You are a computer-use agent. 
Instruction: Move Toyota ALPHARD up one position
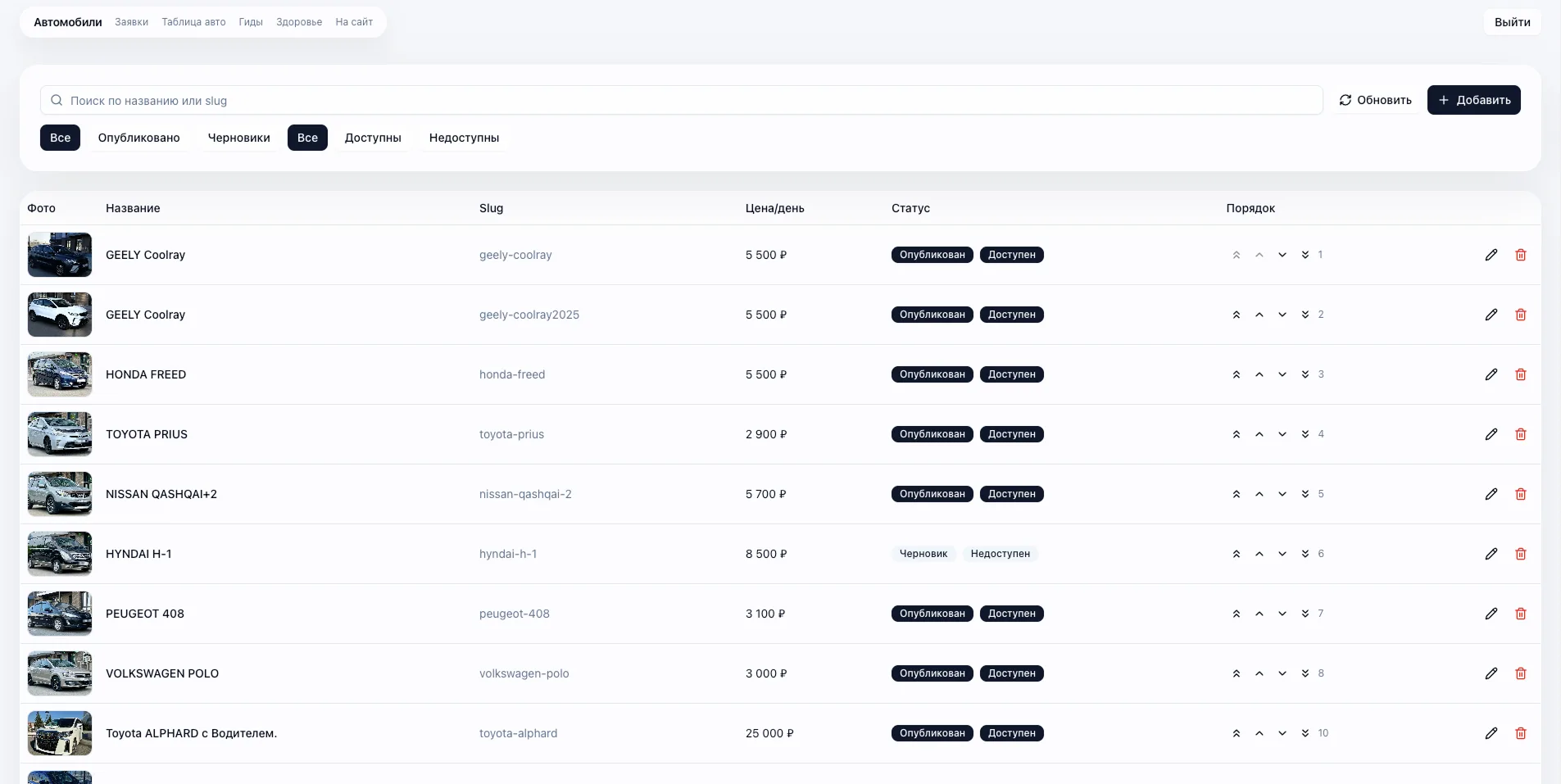tap(1259, 733)
